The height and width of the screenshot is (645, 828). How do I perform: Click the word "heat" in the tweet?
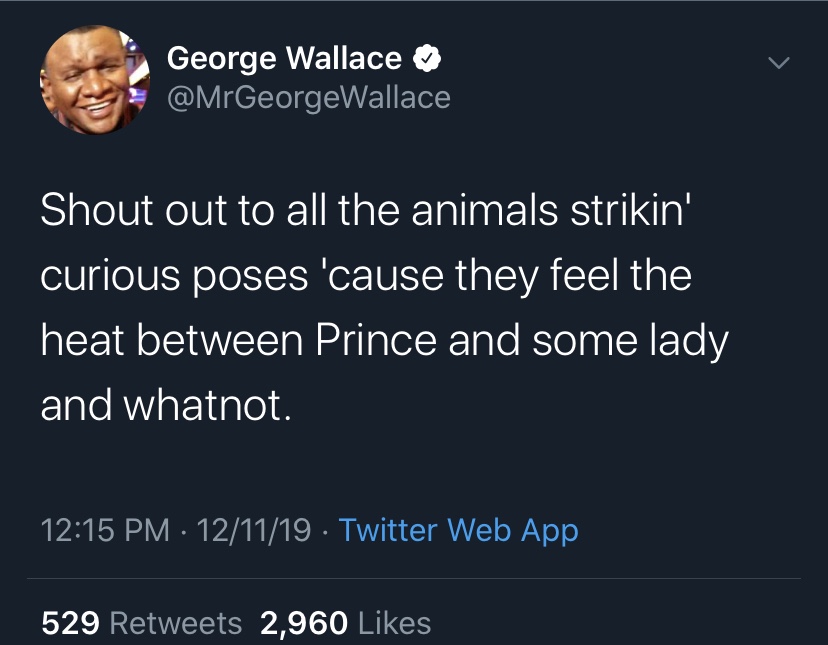83,342
